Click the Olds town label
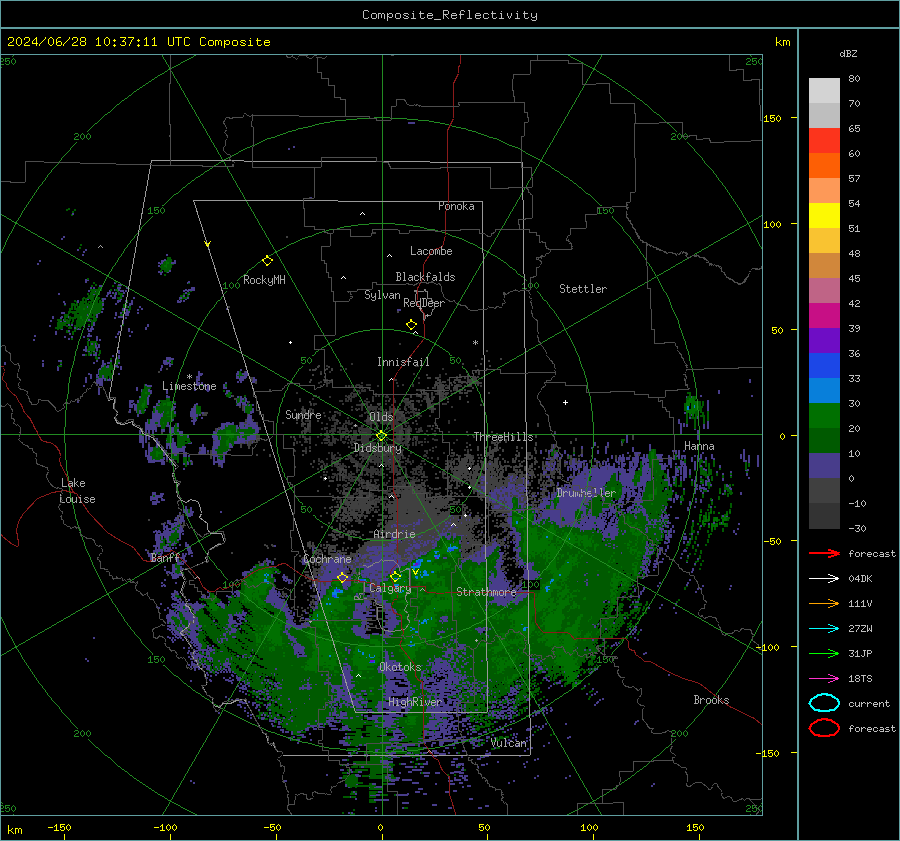The image size is (900, 841). click(381, 417)
